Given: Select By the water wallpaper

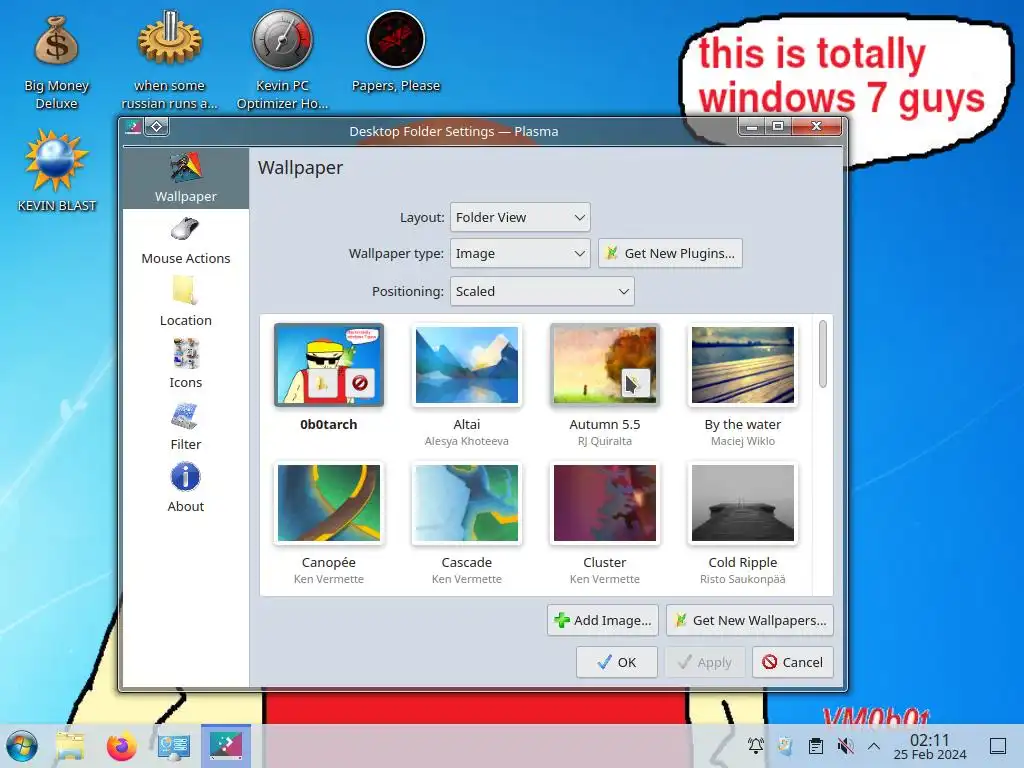Looking at the screenshot, I should pyautogui.click(x=743, y=364).
